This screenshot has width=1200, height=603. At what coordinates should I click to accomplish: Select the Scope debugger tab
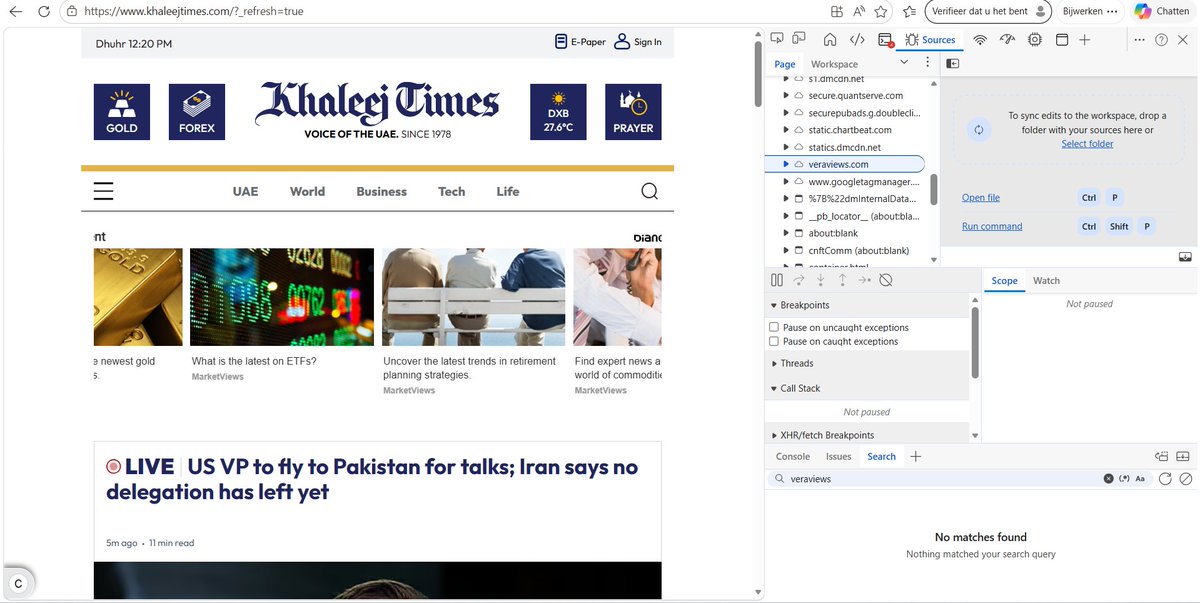[x=1005, y=281]
